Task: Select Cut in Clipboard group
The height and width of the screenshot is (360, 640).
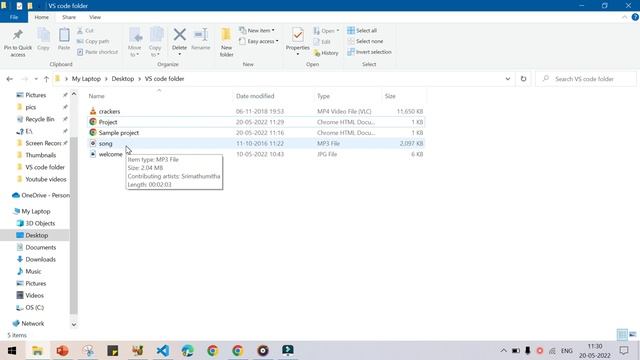Action: coord(85,31)
